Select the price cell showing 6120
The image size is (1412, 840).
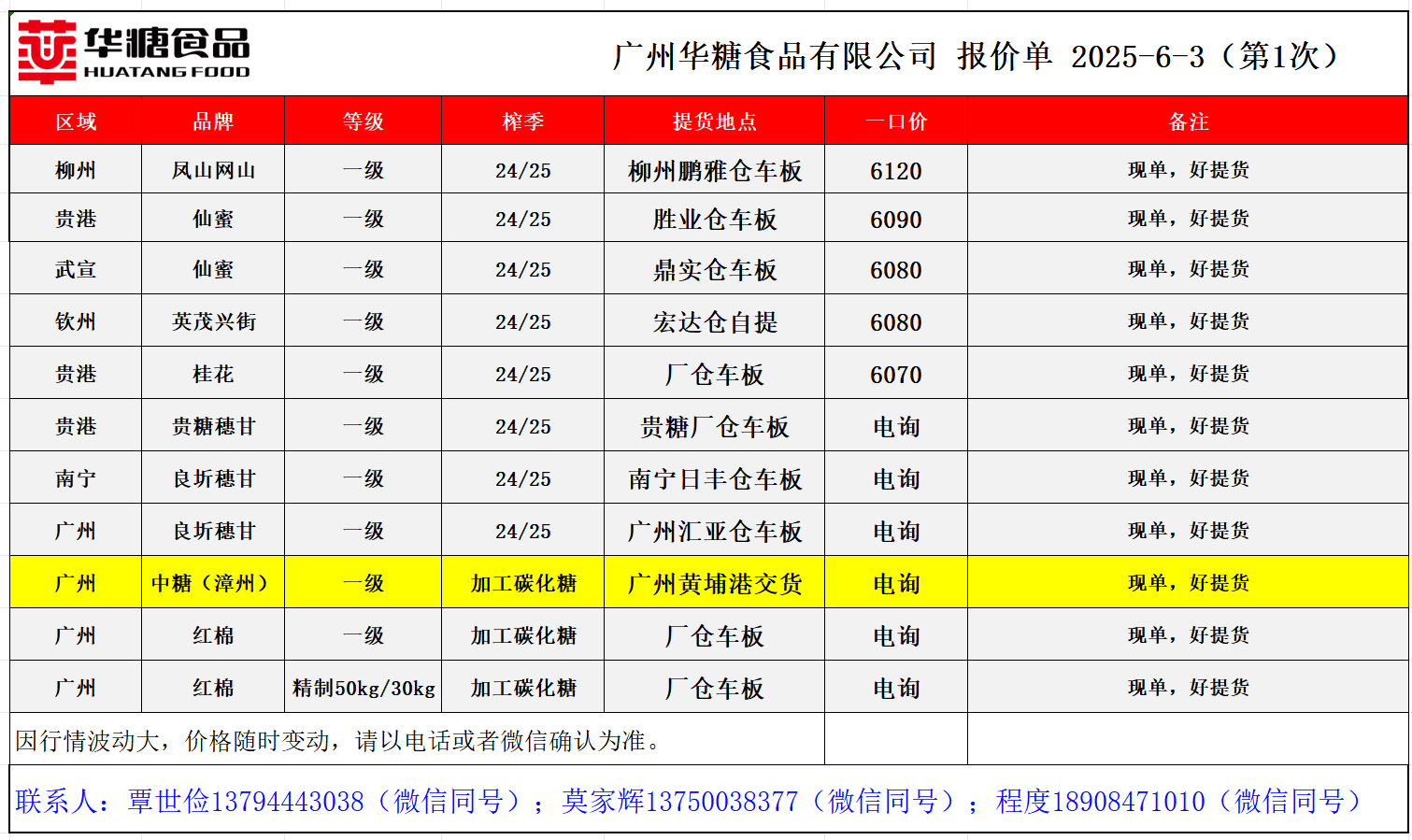(895, 171)
